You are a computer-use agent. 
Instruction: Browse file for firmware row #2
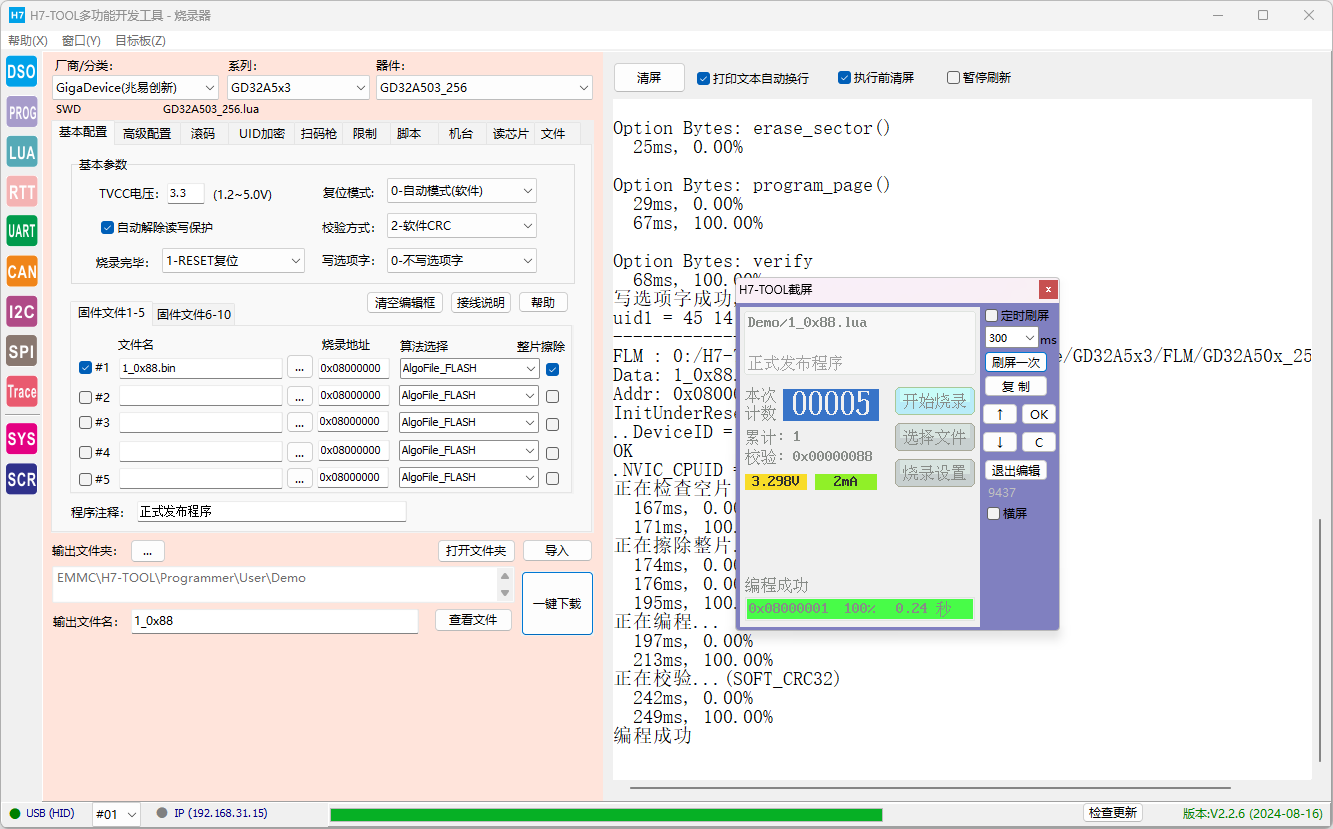(300, 396)
